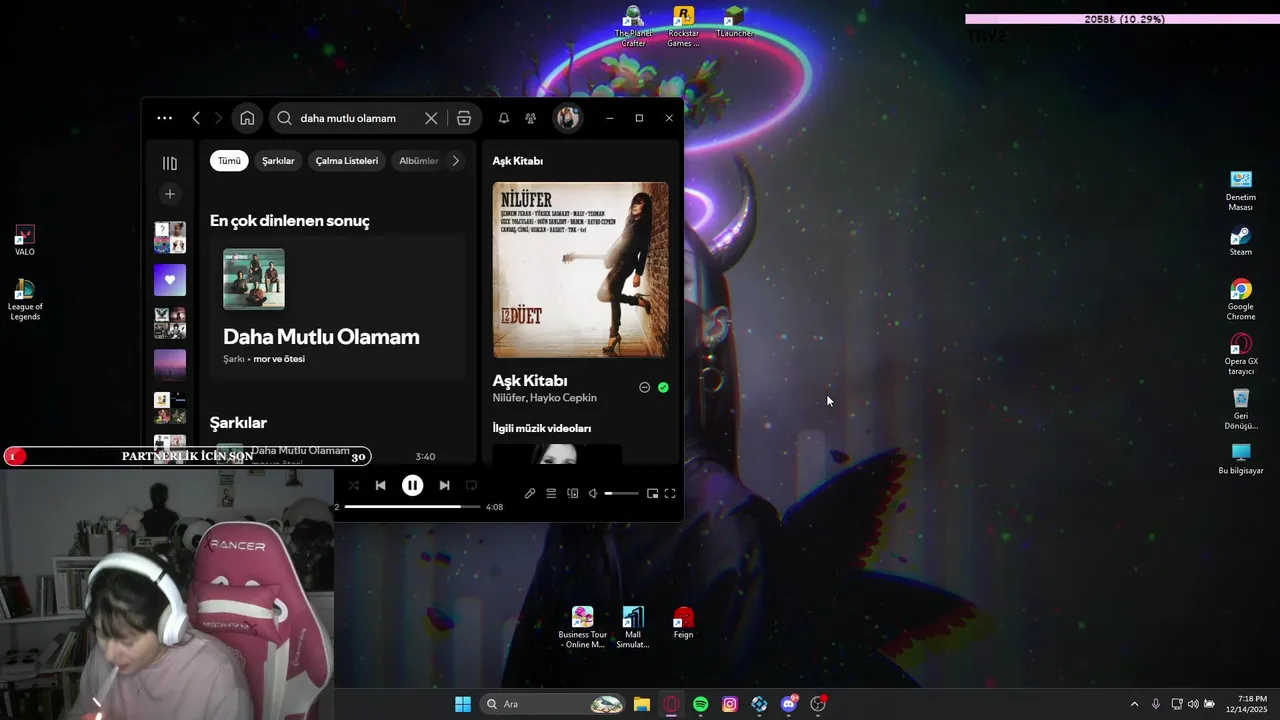Open the Discord taskbar icon
1280x720 pixels.
(789, 704)
